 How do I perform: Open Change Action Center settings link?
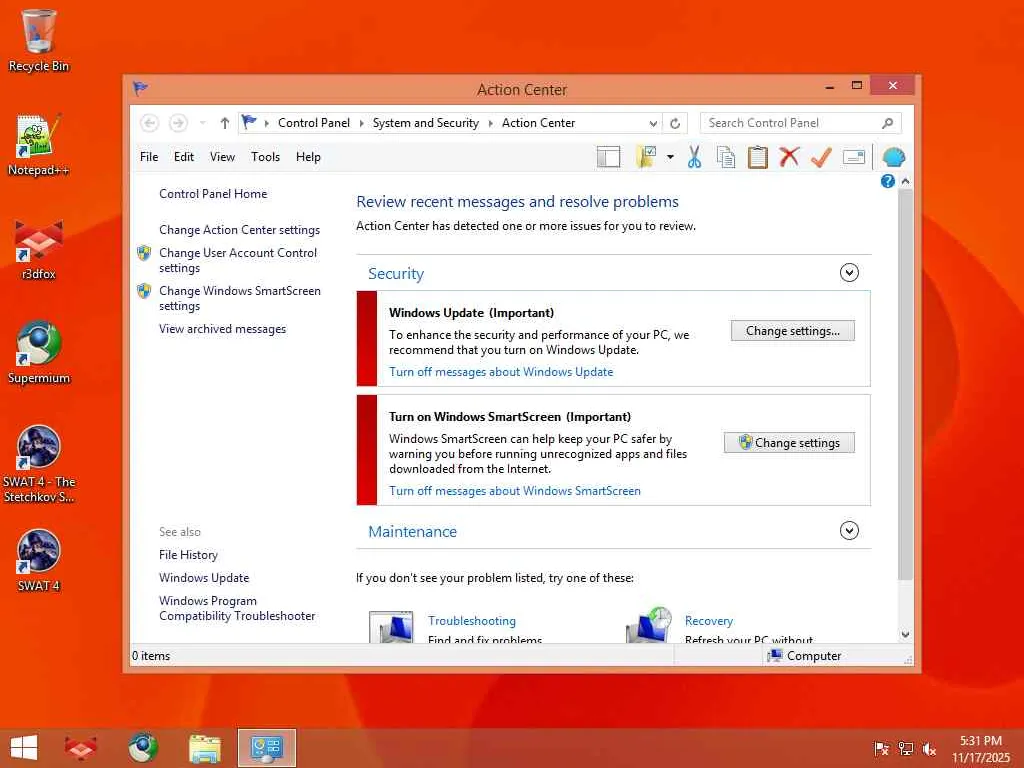pos(239,230)
